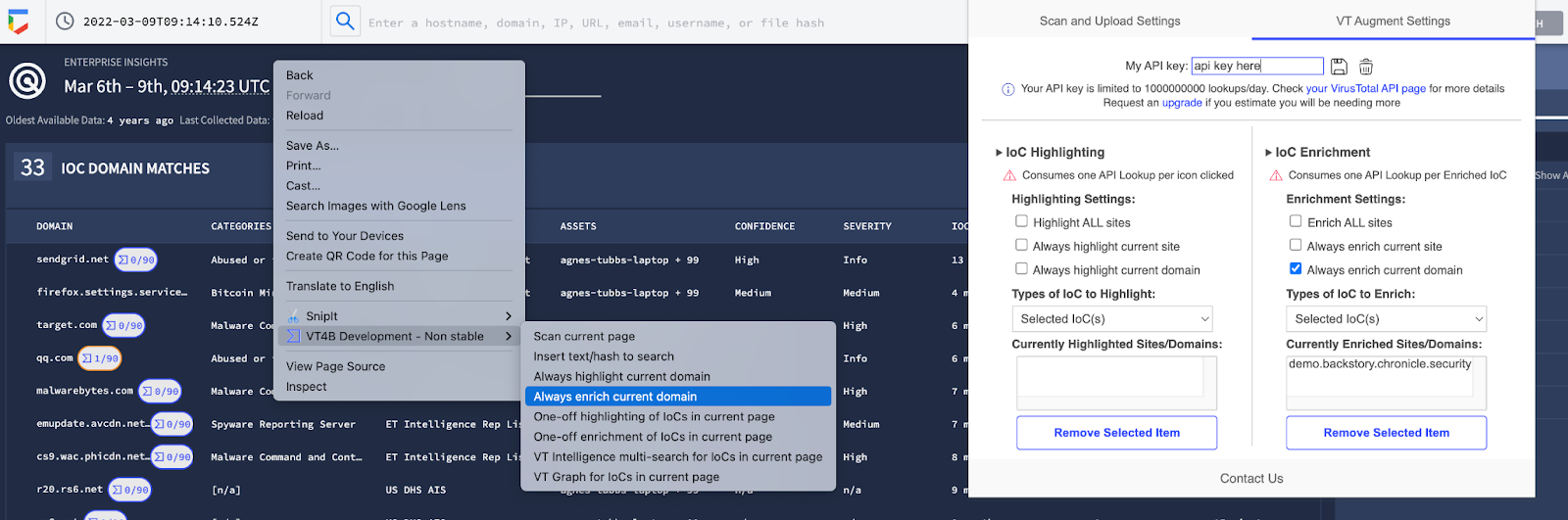The image size is (1568, 520).
Task: Click the VT4B extension icon in menu
Action: 293,336
